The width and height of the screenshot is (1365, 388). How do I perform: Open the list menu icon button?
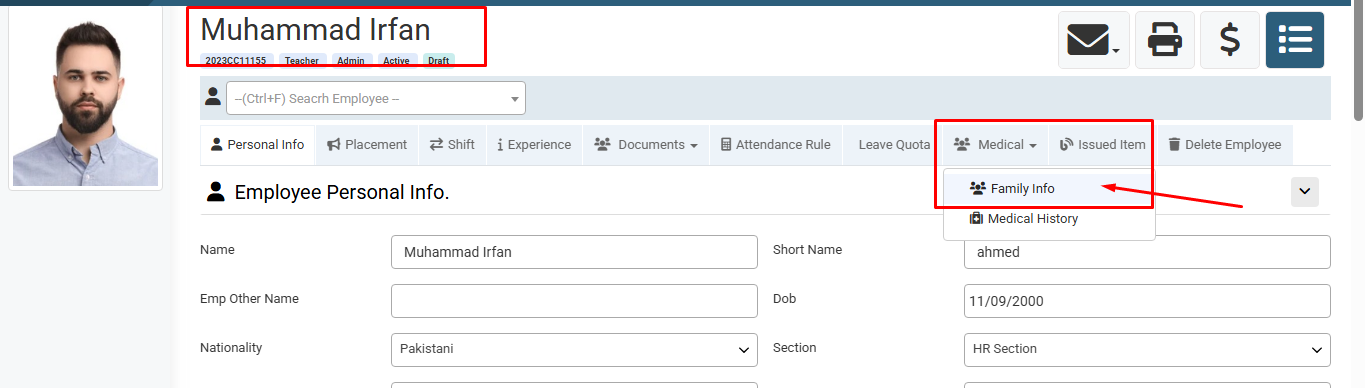coord(1295,40)
